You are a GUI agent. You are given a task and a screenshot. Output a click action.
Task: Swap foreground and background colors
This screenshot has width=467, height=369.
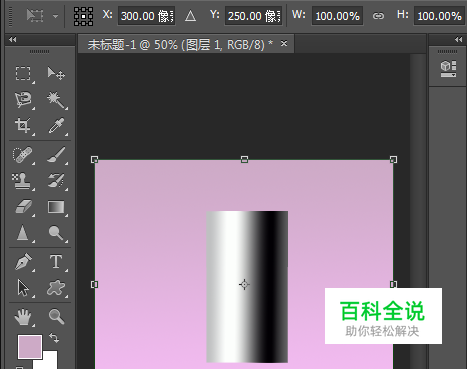[54, 338]
